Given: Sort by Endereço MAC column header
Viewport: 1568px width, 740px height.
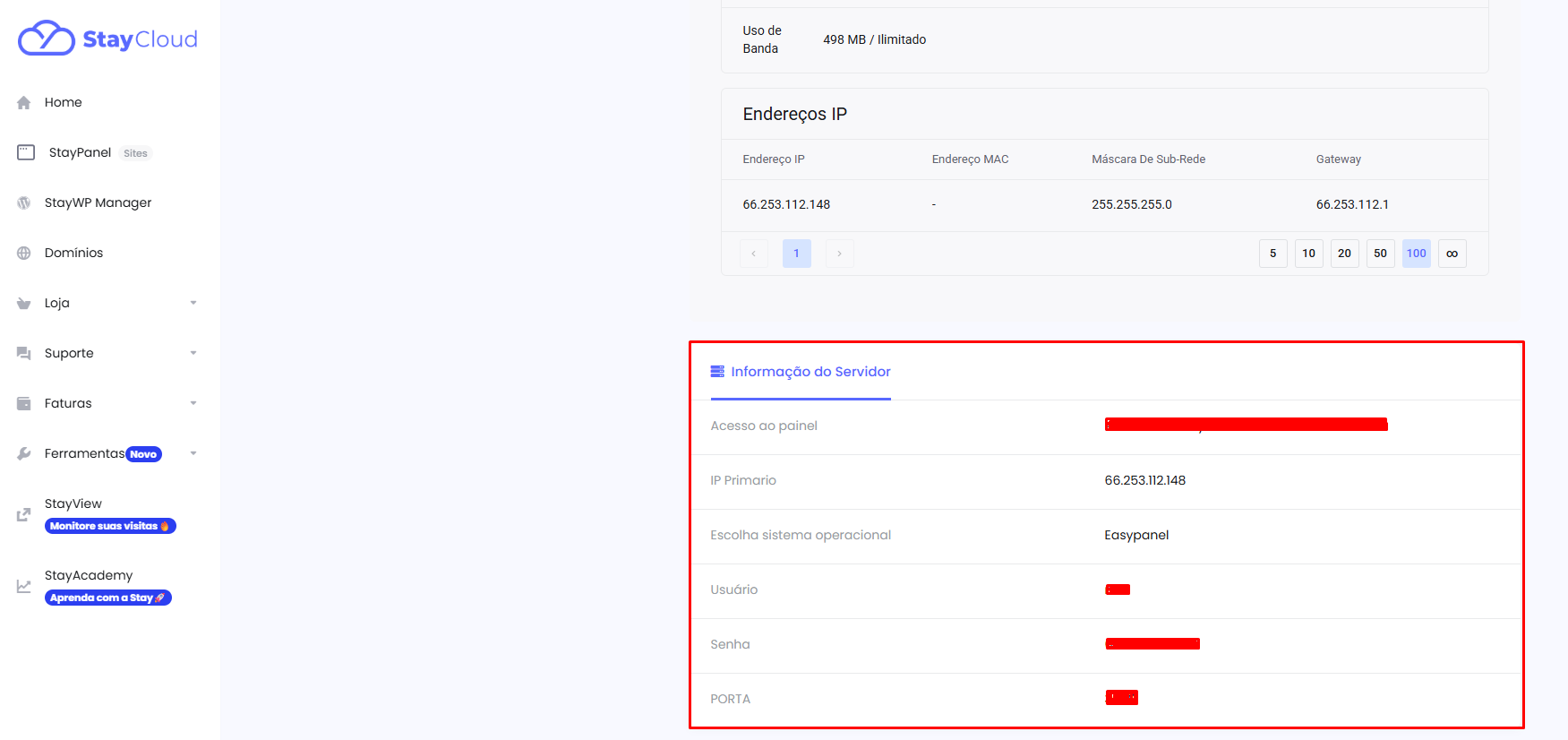Looking at the screenshot, I should [x=970, y=159].
